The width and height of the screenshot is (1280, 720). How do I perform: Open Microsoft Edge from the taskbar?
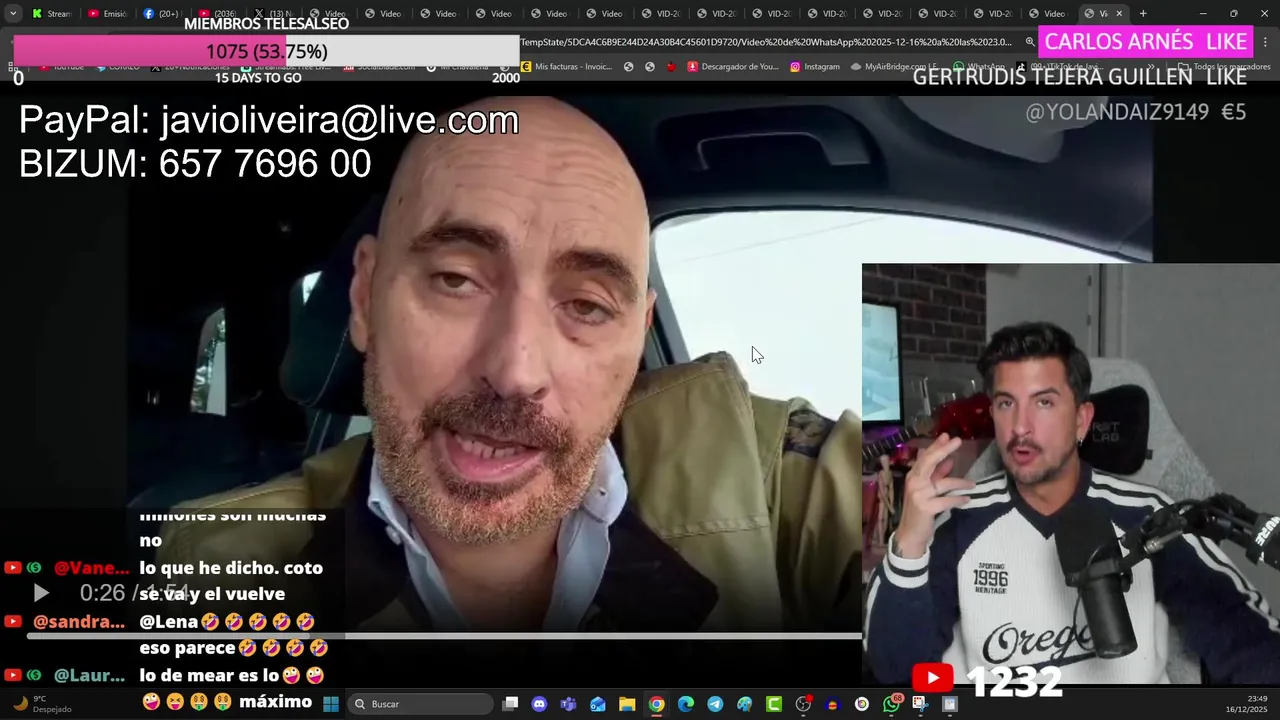pyautogui.click(x=686, y=704)
